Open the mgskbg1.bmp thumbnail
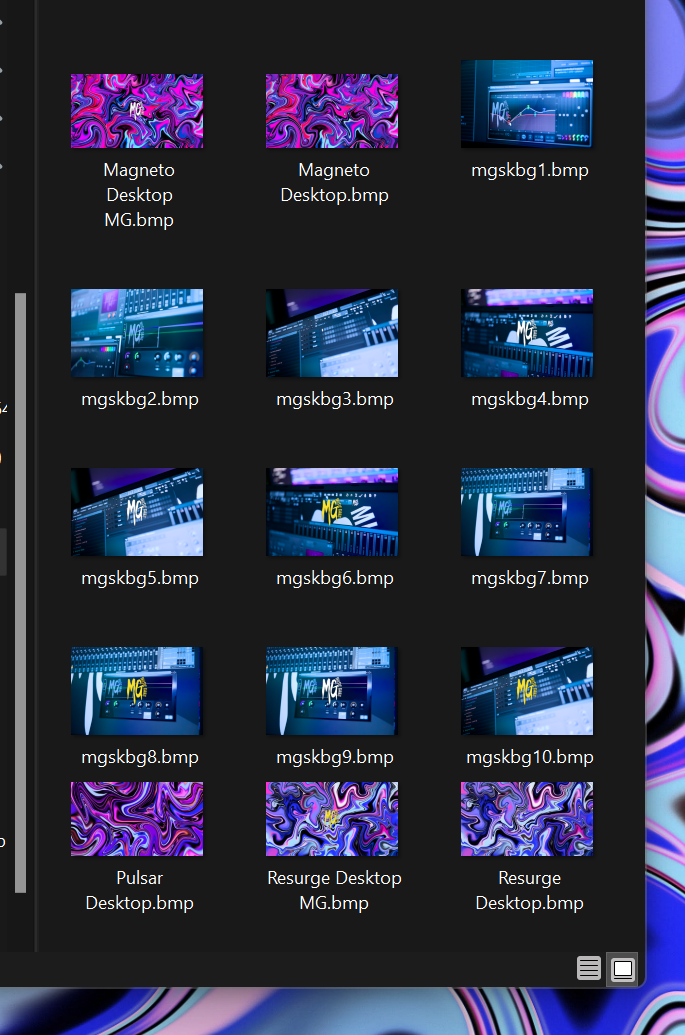The image size is (685, 1035). [x=527, y=104]
